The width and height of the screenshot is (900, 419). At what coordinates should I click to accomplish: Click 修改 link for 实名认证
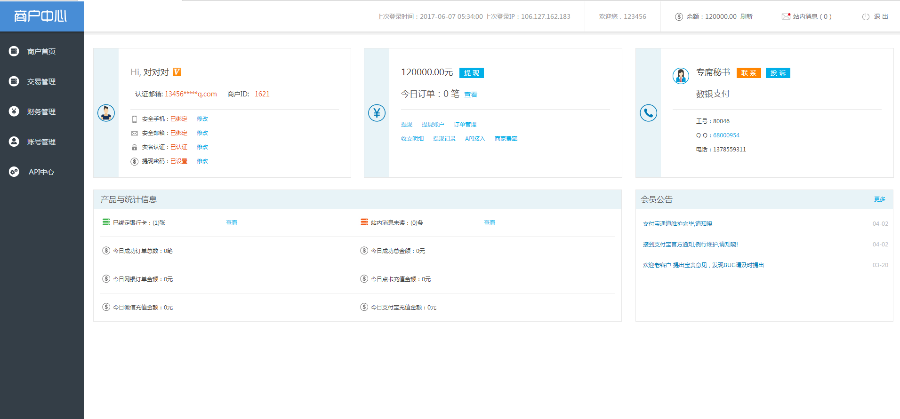point(202,148)
